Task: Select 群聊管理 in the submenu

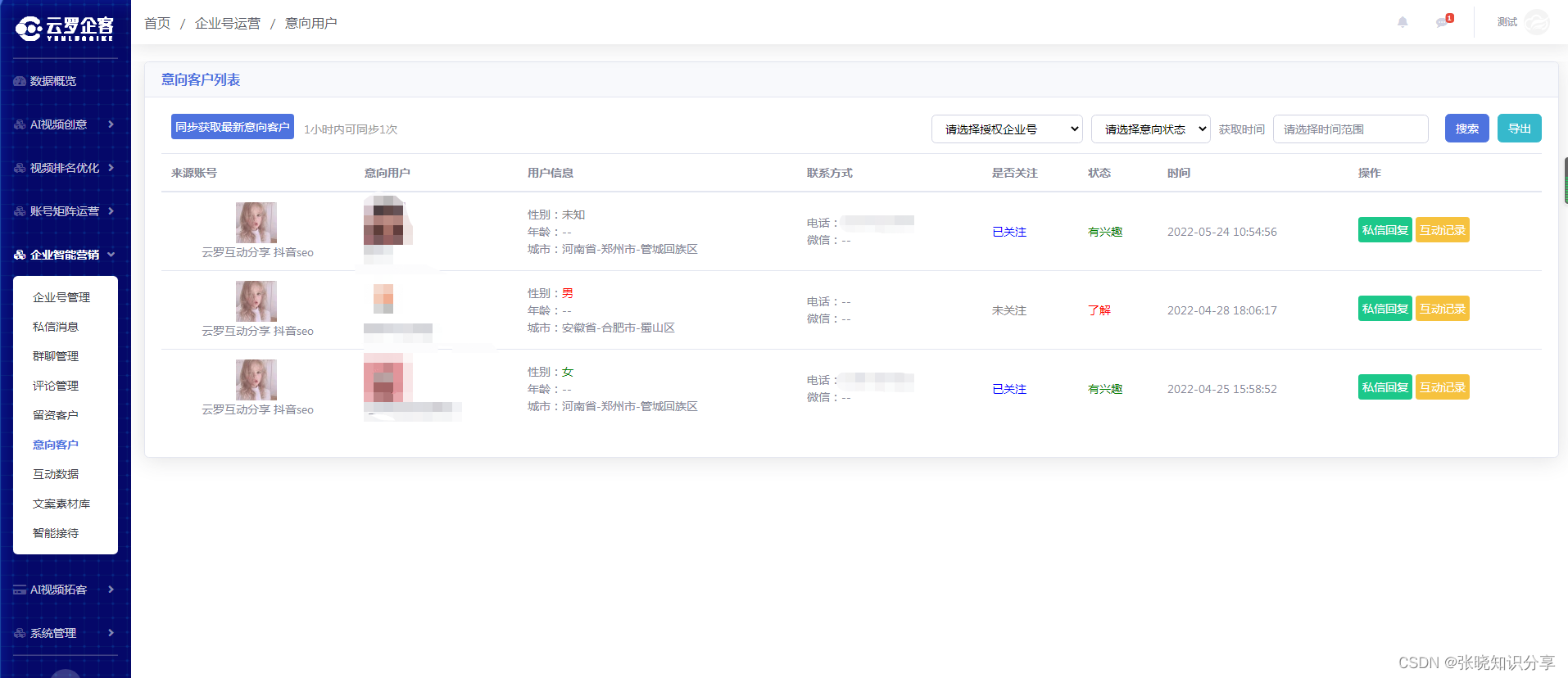Action: (56, 356)
